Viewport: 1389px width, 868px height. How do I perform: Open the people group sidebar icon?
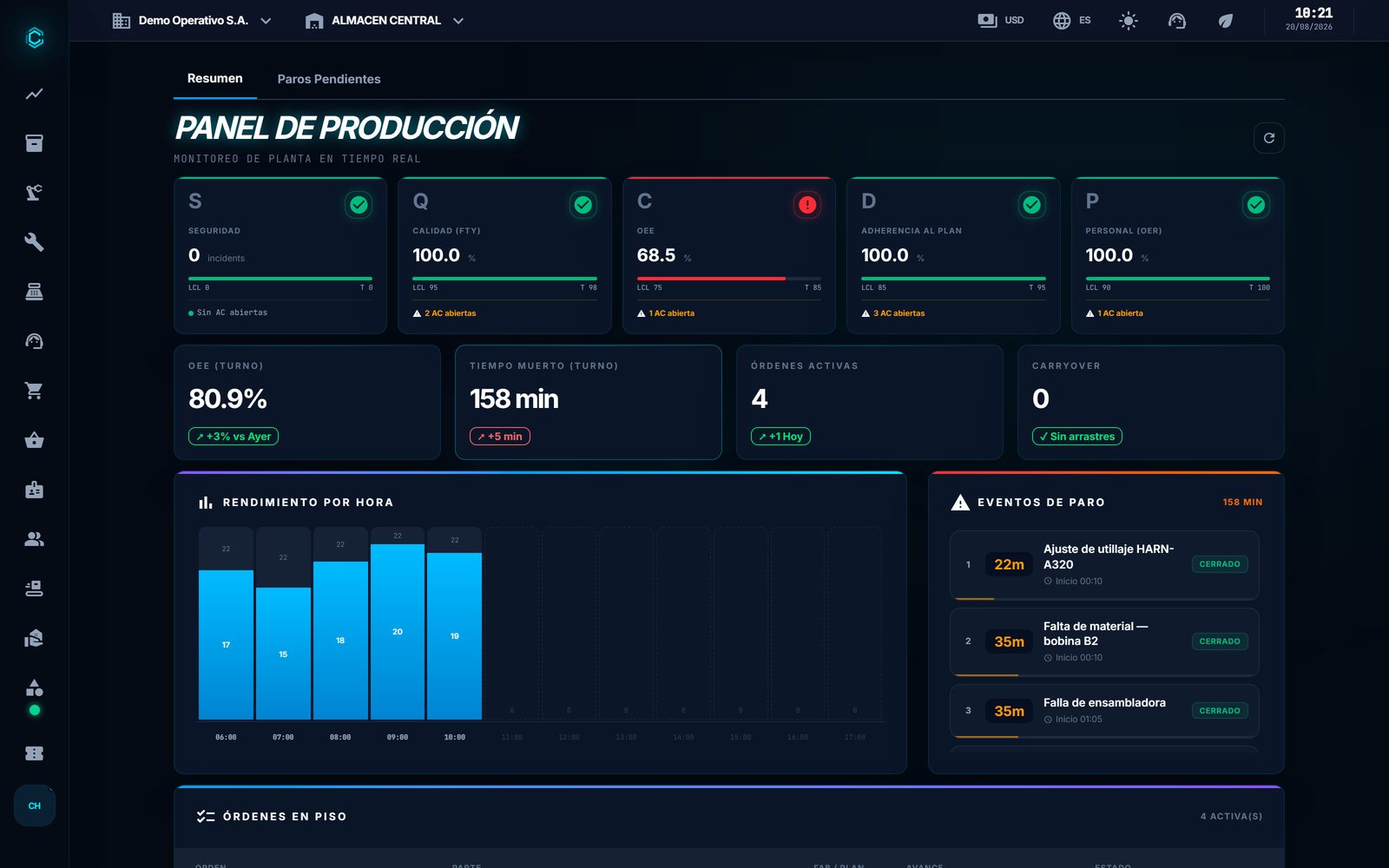[x=34, y=539]
